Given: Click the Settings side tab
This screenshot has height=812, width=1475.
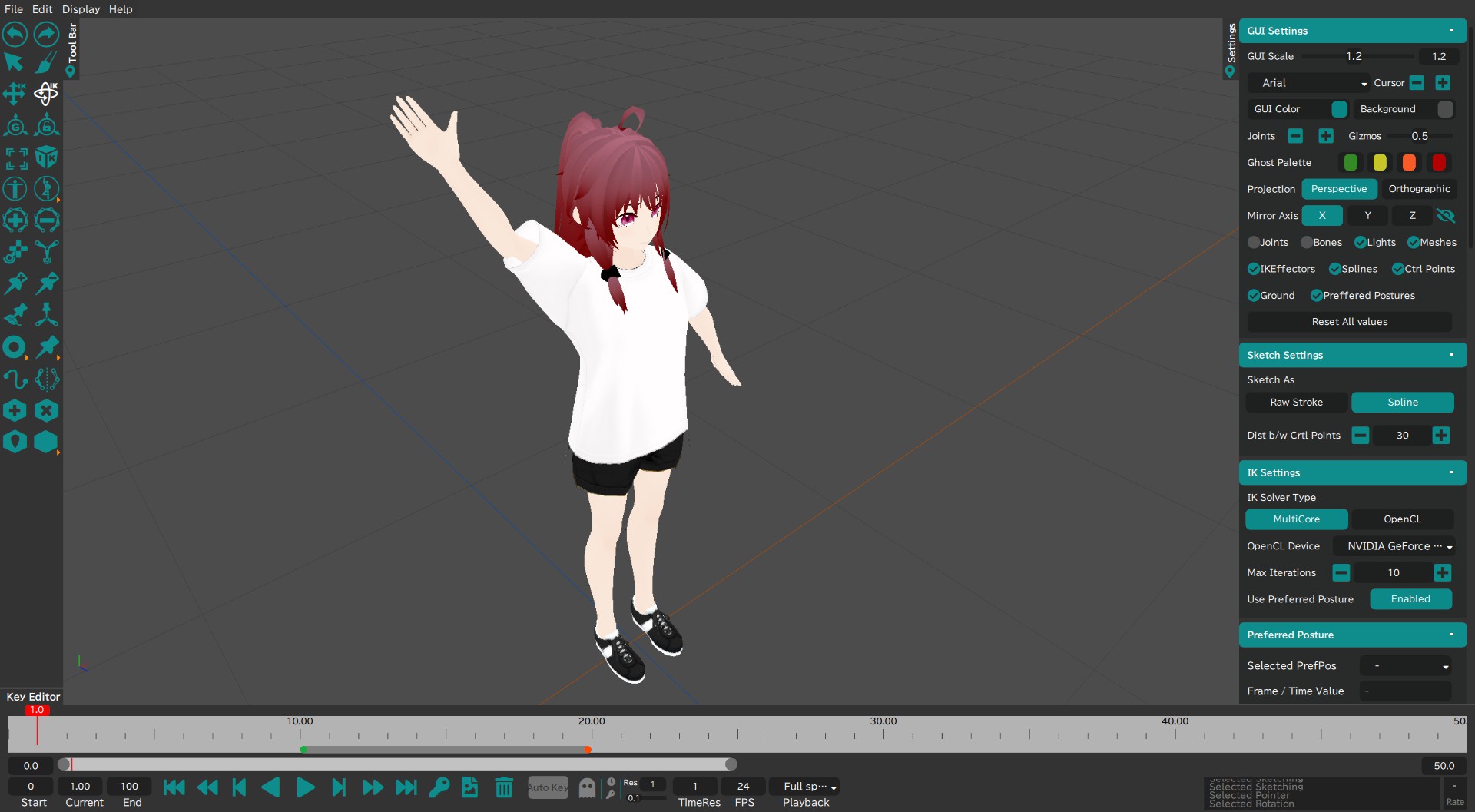Looking at the screenshot, I should pos(1231,49).
